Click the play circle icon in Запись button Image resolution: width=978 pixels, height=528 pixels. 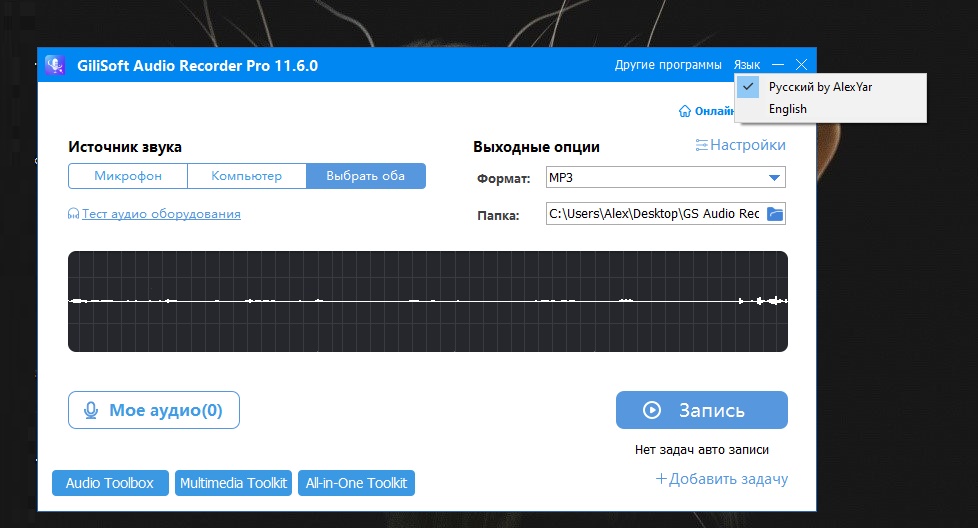(x=652, y=410)
